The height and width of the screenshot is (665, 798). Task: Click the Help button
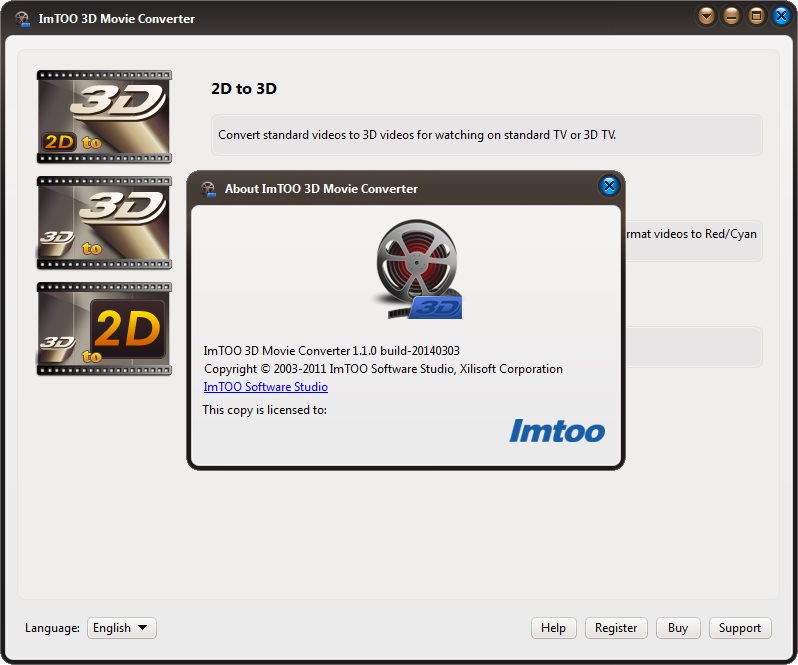pyautogui.click(x=553, y=628)
